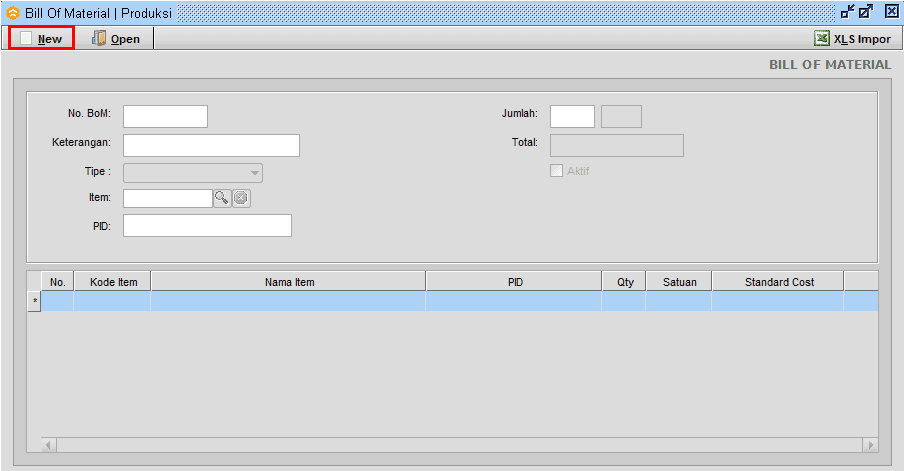The image size is (904, 471).
Task: Open the Tipe dropdown
Action: coord(193,173)
